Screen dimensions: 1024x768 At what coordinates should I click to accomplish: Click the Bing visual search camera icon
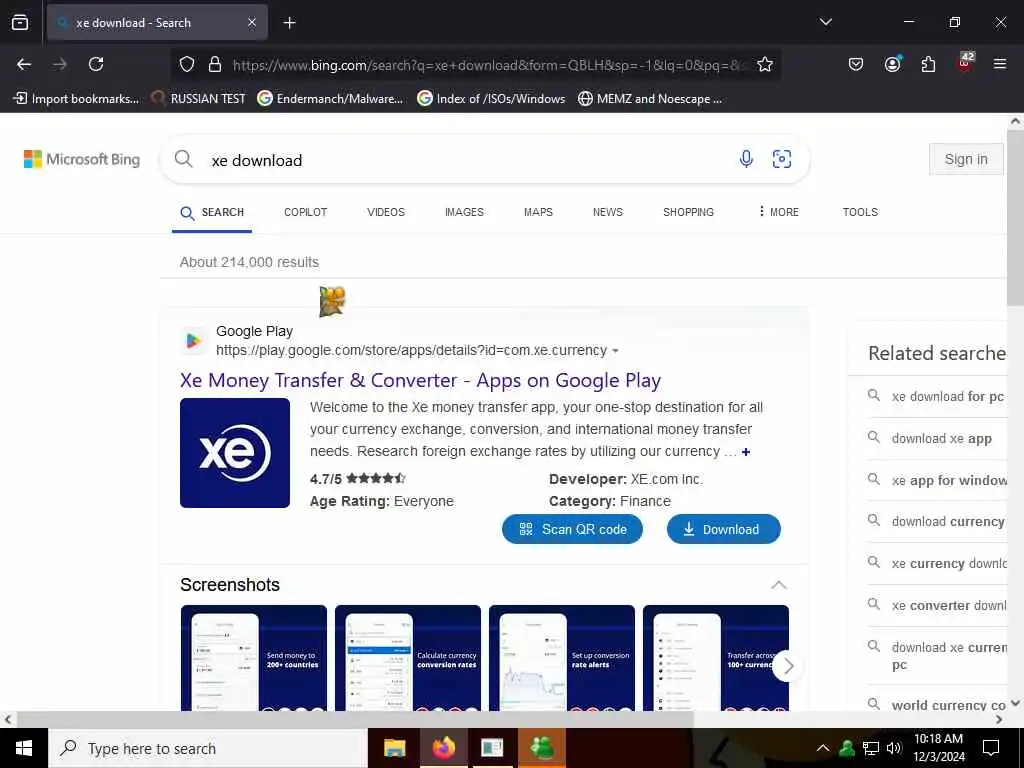tap(782, 159)
